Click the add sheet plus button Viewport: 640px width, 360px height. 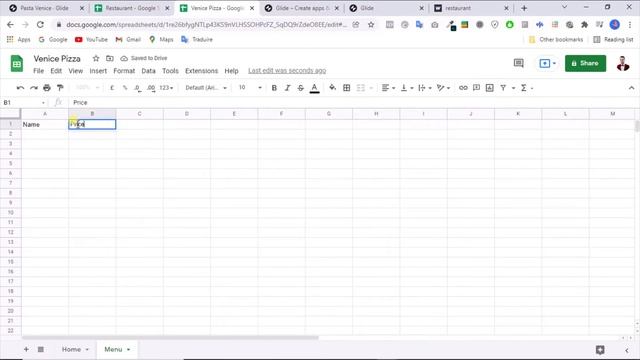[26, 349]
